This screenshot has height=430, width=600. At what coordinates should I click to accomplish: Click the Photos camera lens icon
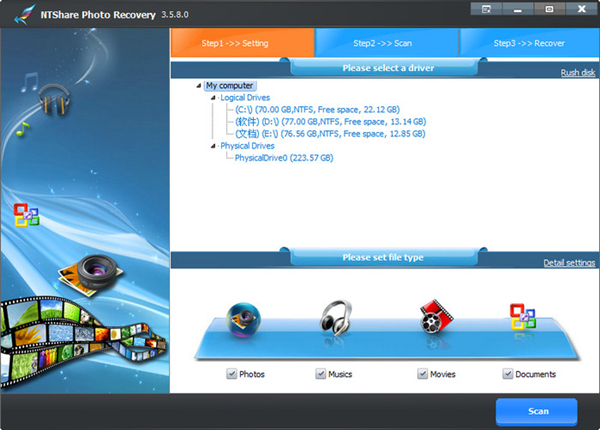(243, 319)
